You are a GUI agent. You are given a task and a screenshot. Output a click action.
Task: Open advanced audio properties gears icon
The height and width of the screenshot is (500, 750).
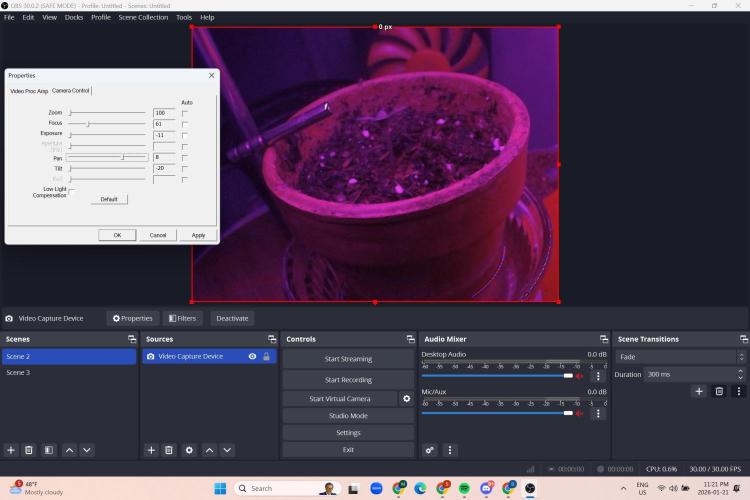tap(430, 450)
